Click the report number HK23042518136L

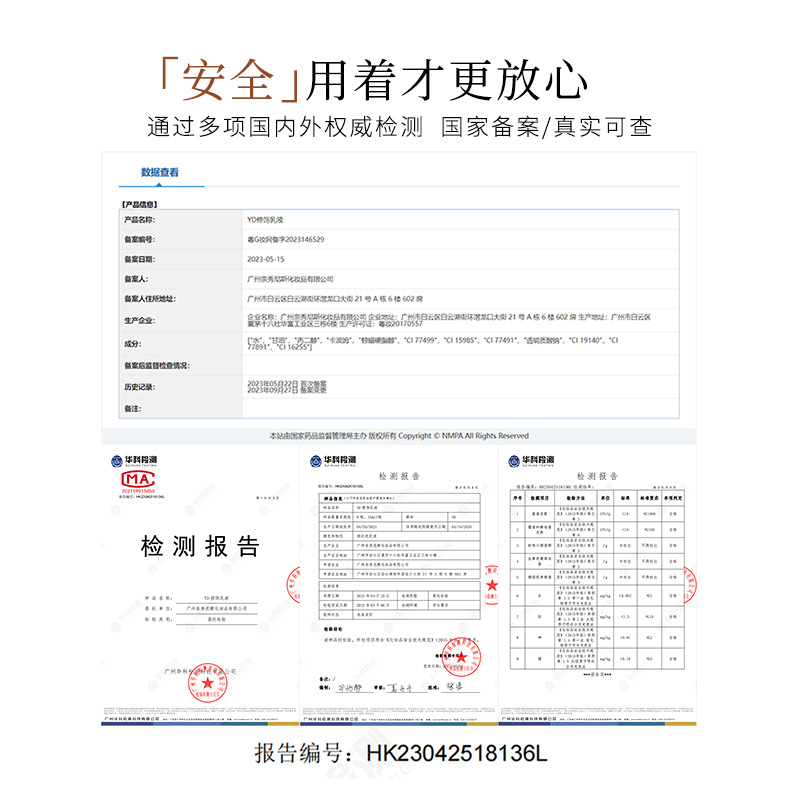[x=401, y=754]
